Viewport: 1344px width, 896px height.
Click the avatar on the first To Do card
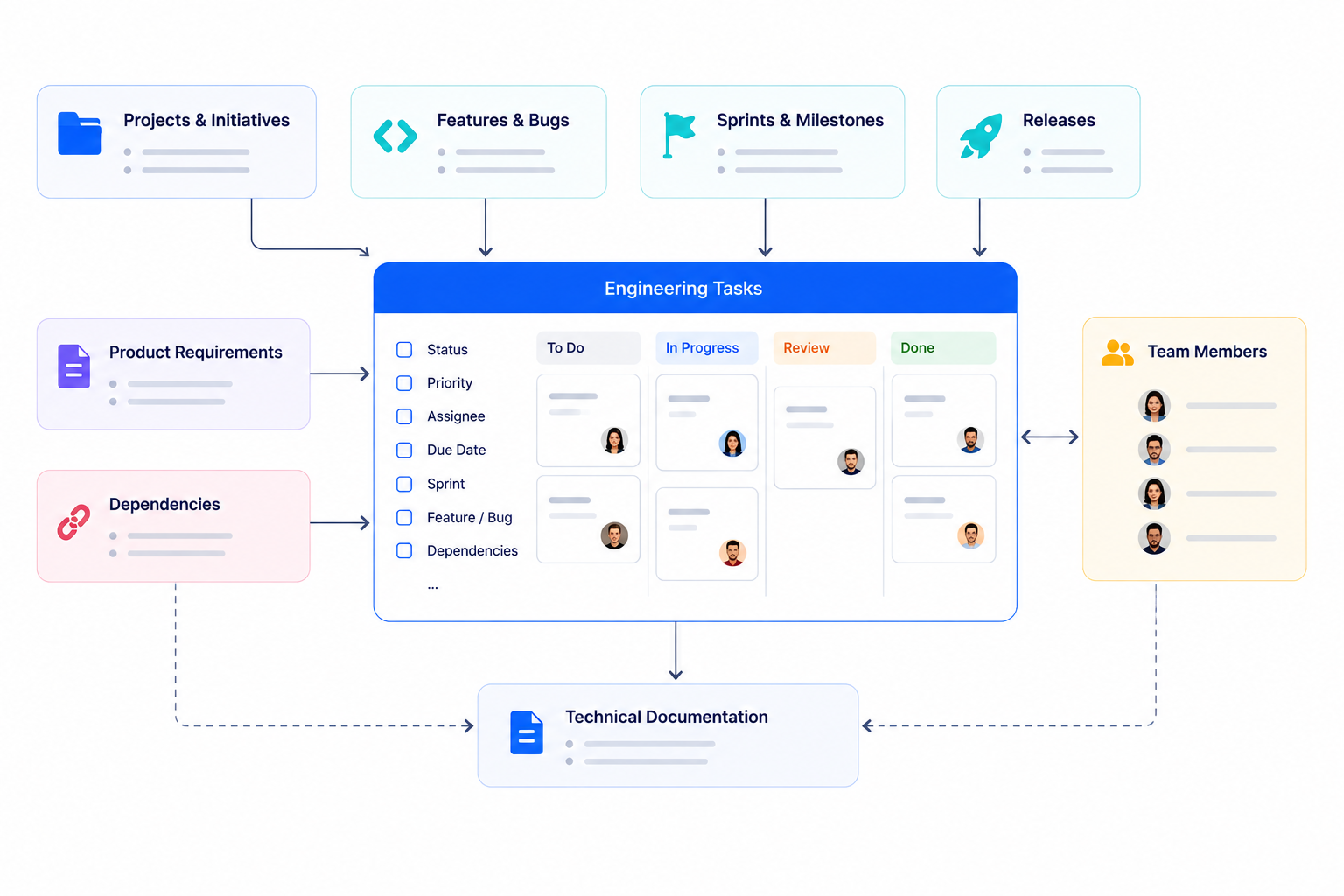(615, 440)
